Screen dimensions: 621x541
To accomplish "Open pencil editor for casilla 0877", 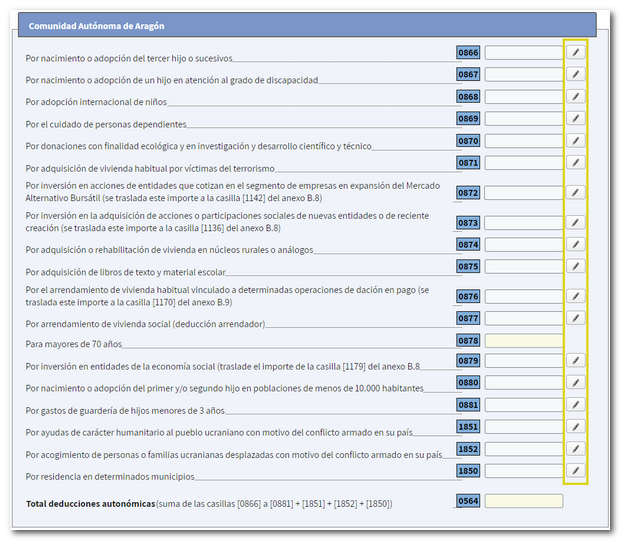I will tap(575, 318).
